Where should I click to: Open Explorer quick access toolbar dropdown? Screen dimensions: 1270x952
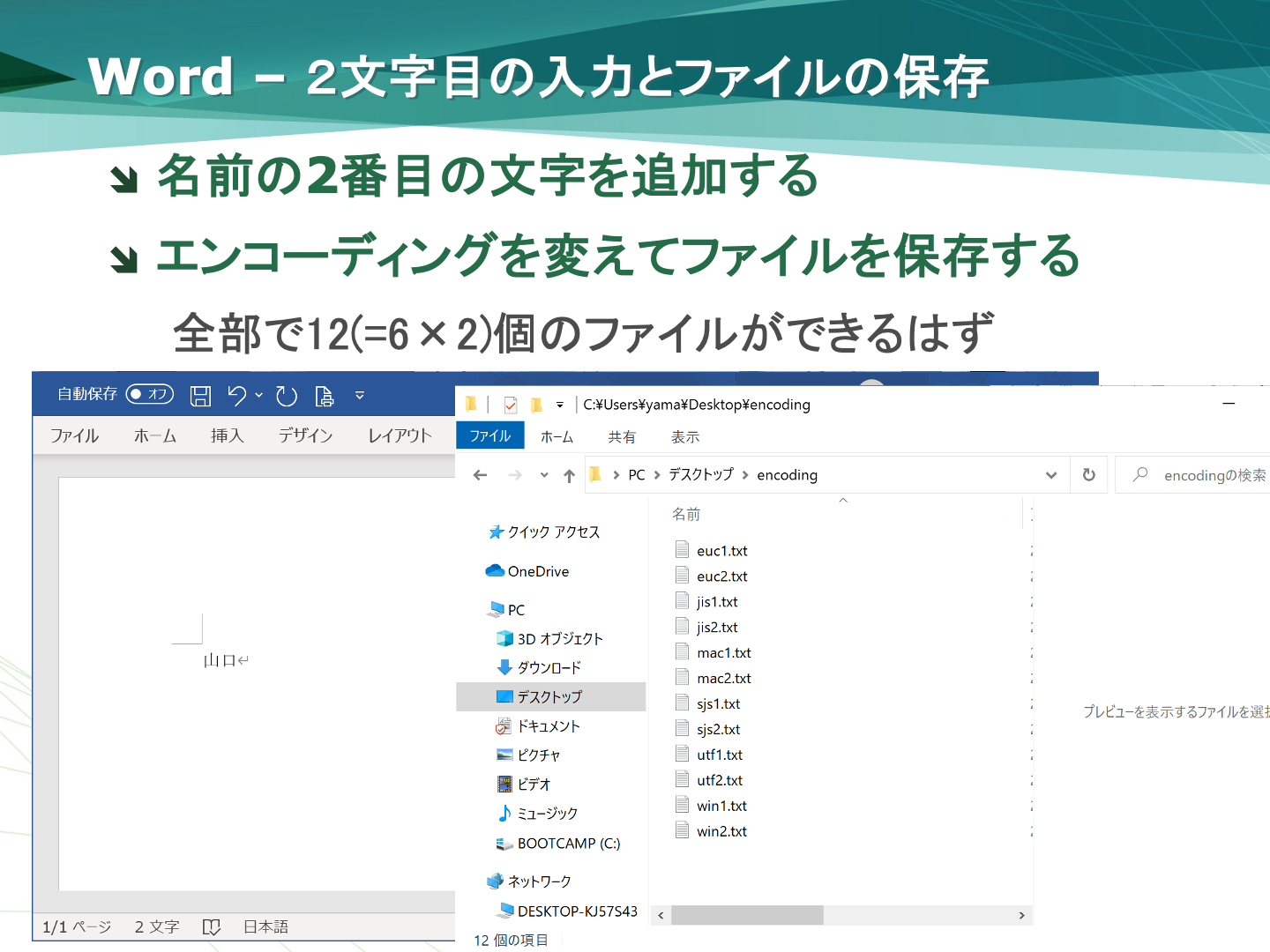(559, 405)
